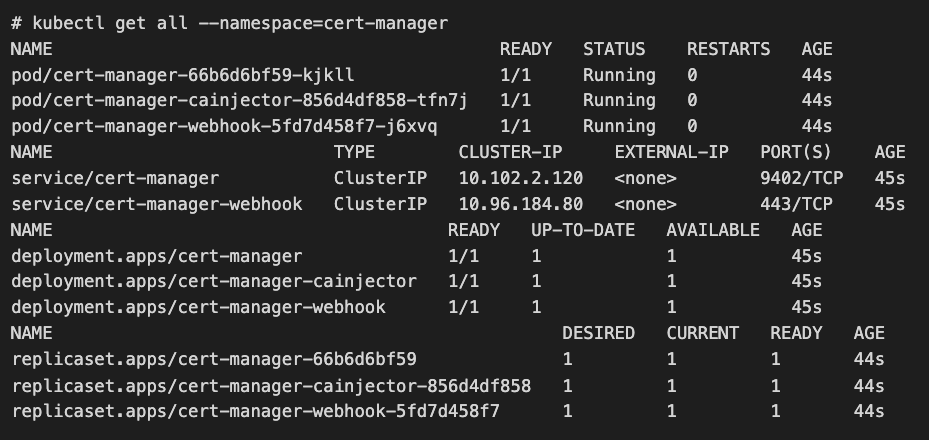This screenshot has width=929, height=440.
Task: Click the RESTARTS column header
Action: tap(728, 49)
